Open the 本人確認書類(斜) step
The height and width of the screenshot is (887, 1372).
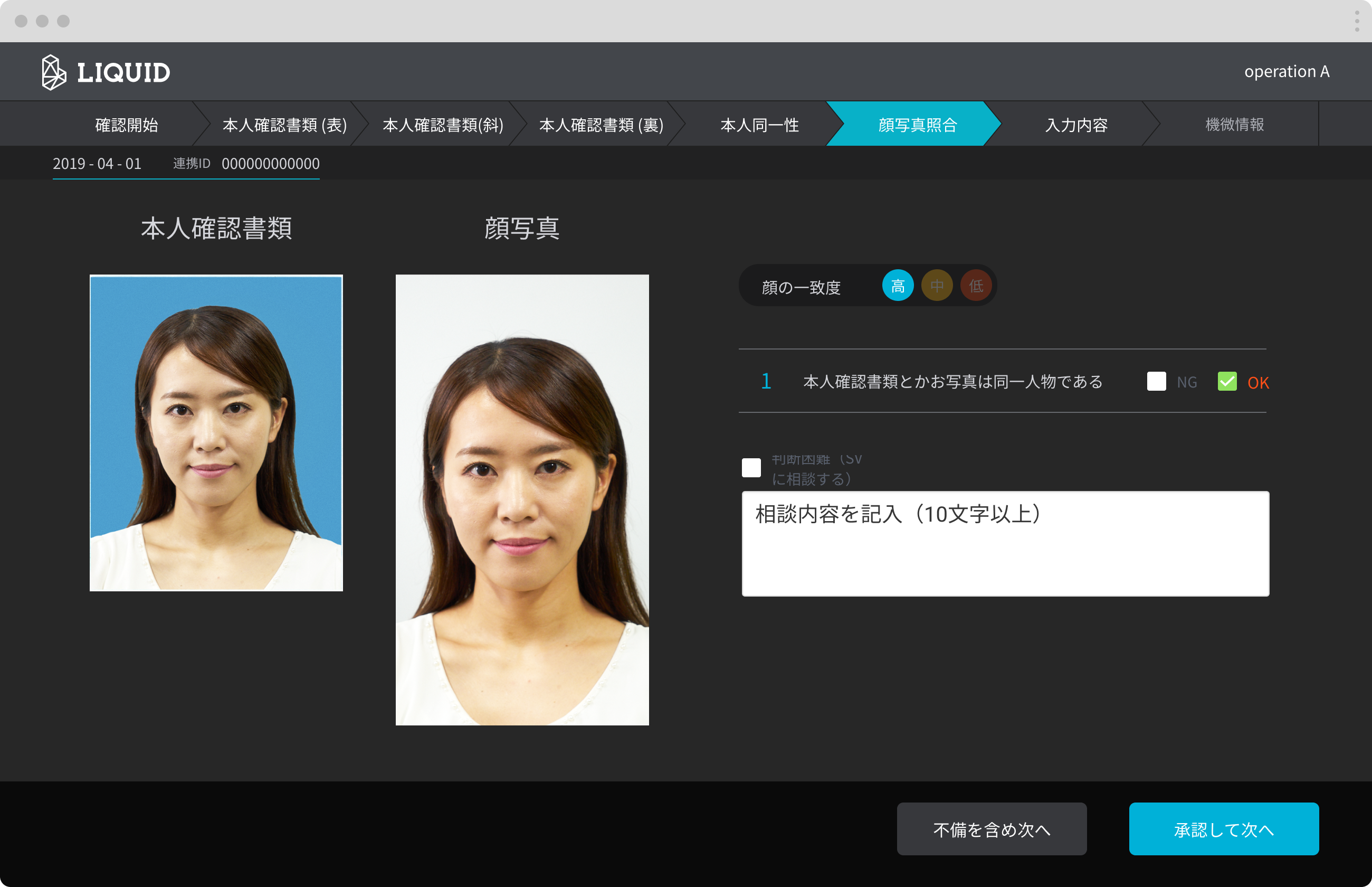[443, 125]
